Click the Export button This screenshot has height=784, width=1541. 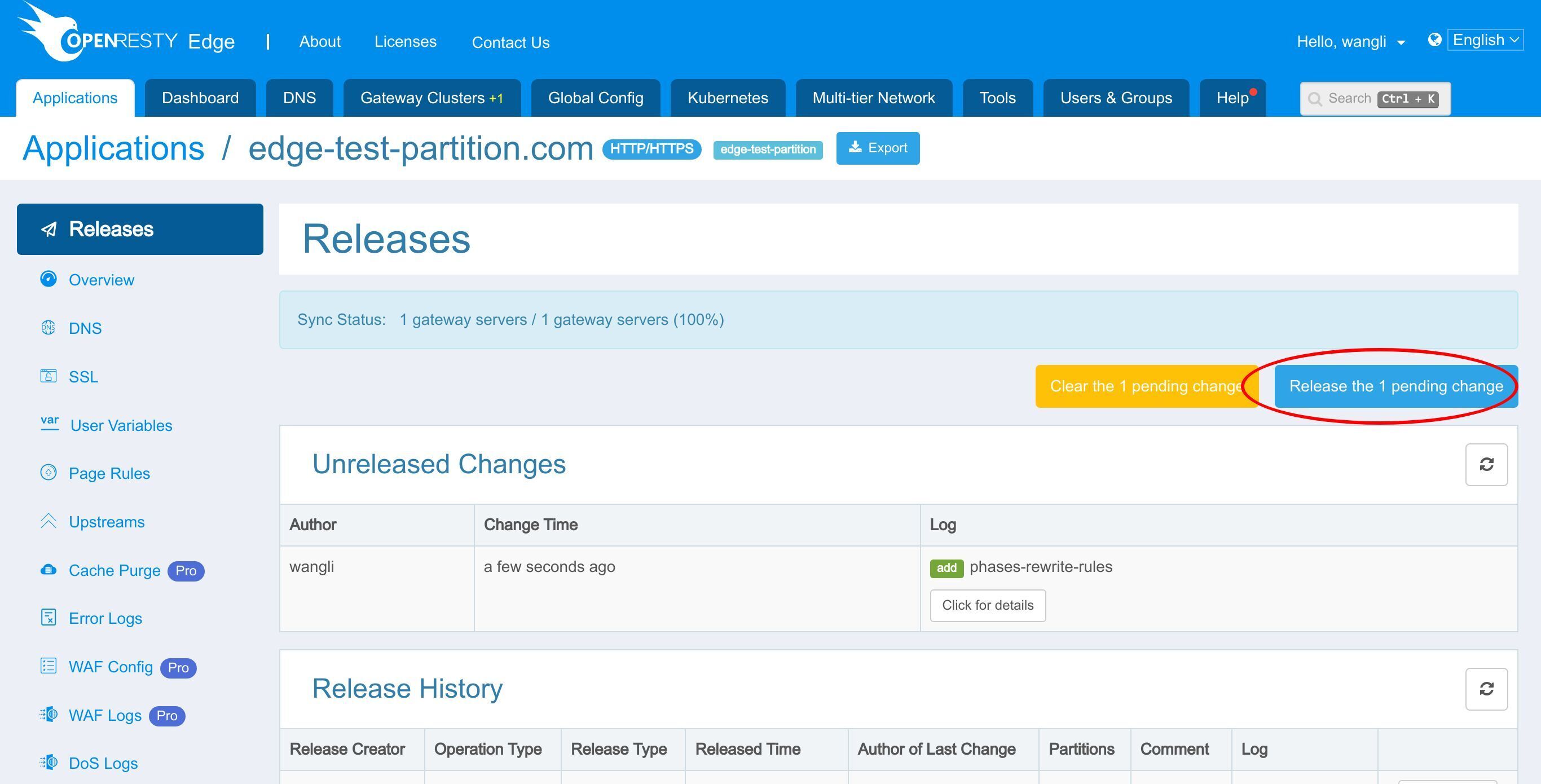878,148
